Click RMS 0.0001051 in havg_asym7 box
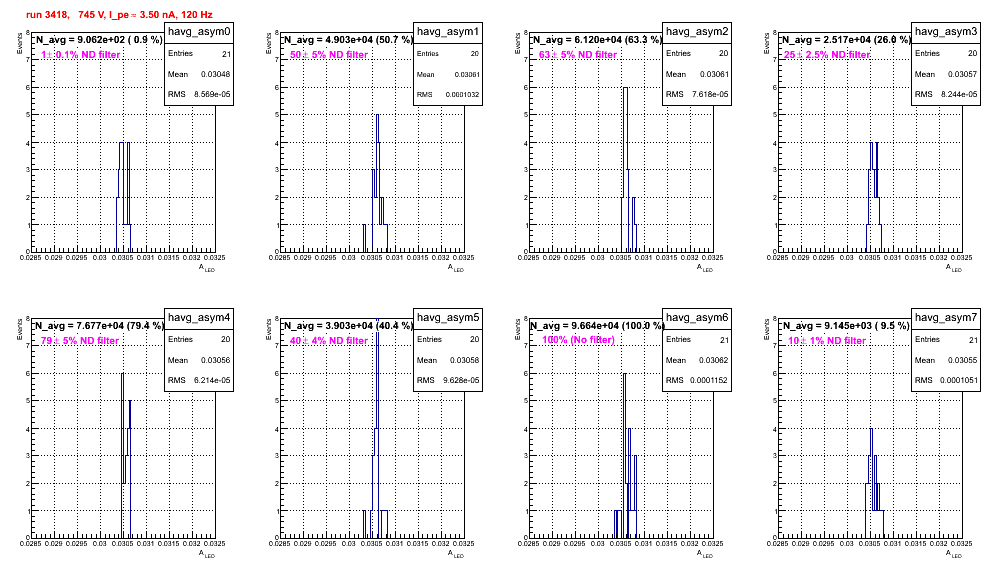The height and width of the screenshot is (572, 996). tap(946, 381)
